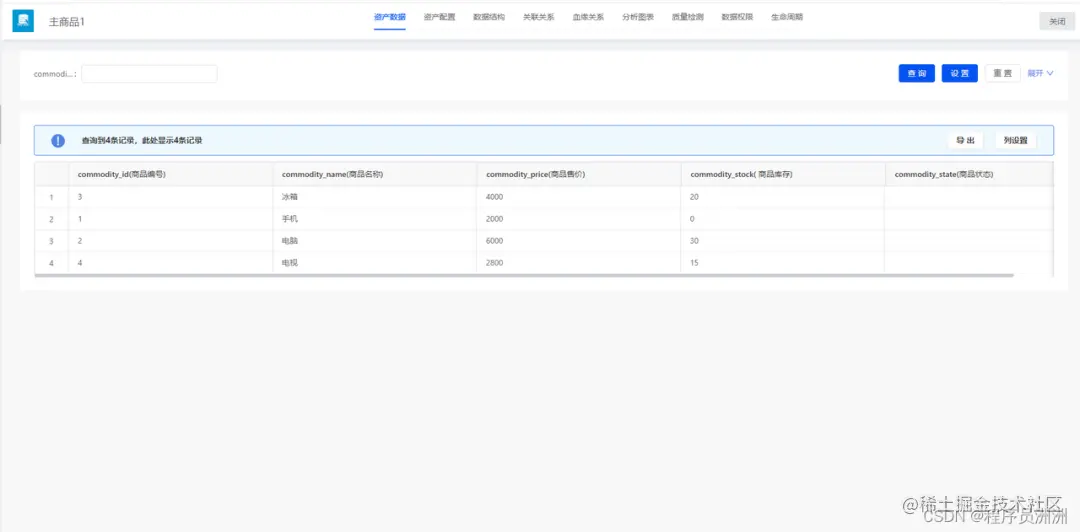Image resolution: width=1080 pixels, height=532 pixels.
Task: Click price cell 2000
Action: pos(579,219)
